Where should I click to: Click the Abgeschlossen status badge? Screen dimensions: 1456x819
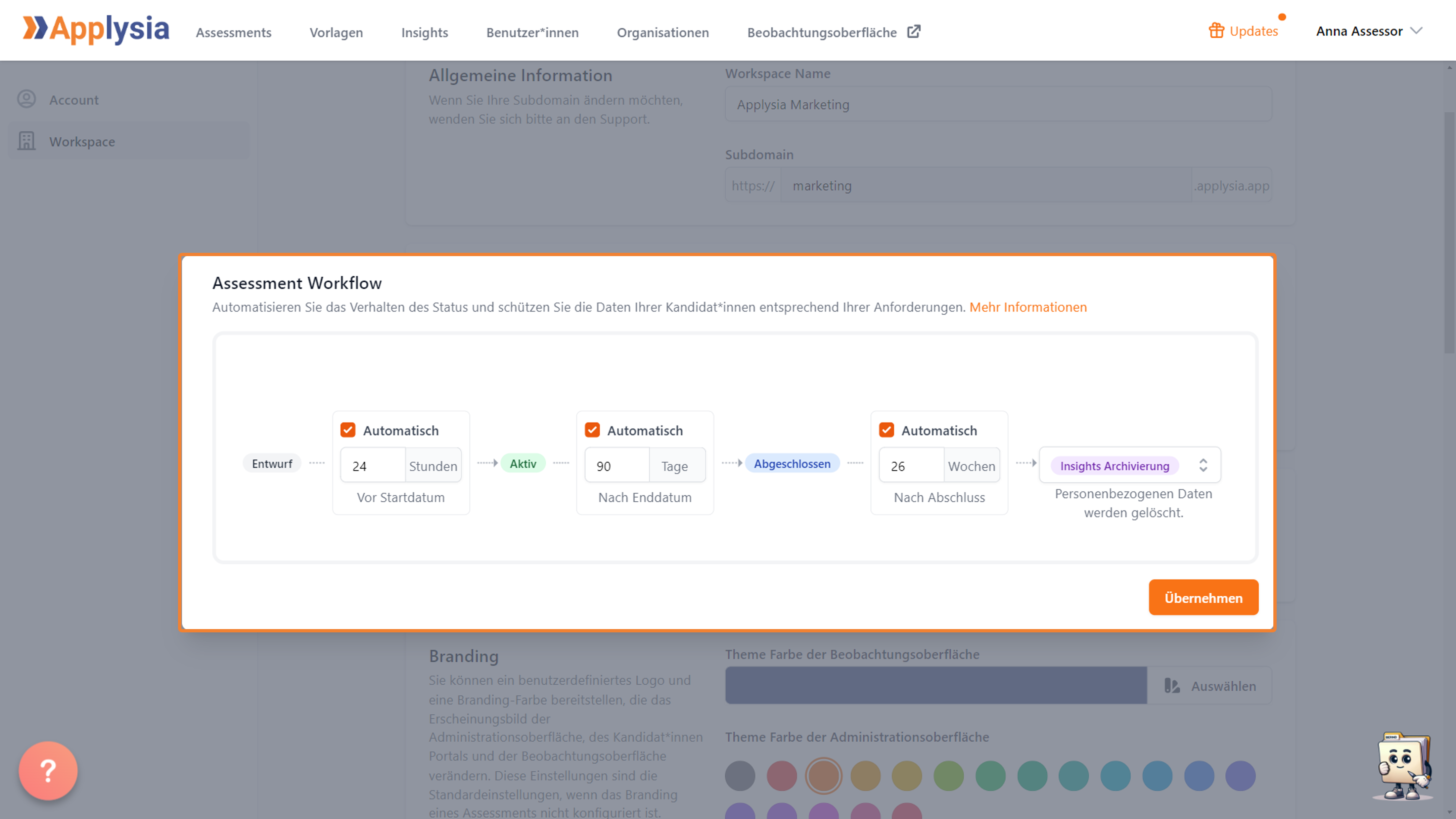click(x=792, y=464)
